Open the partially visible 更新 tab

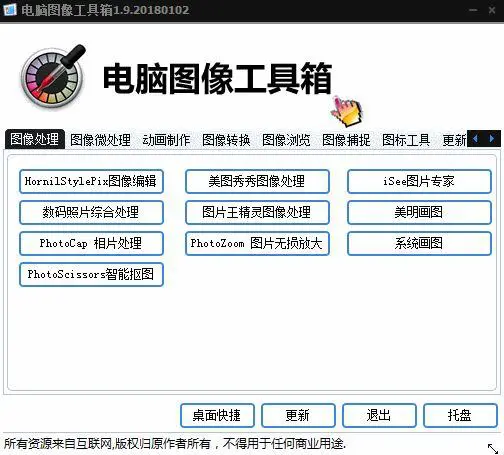click(x=454, y=140)
